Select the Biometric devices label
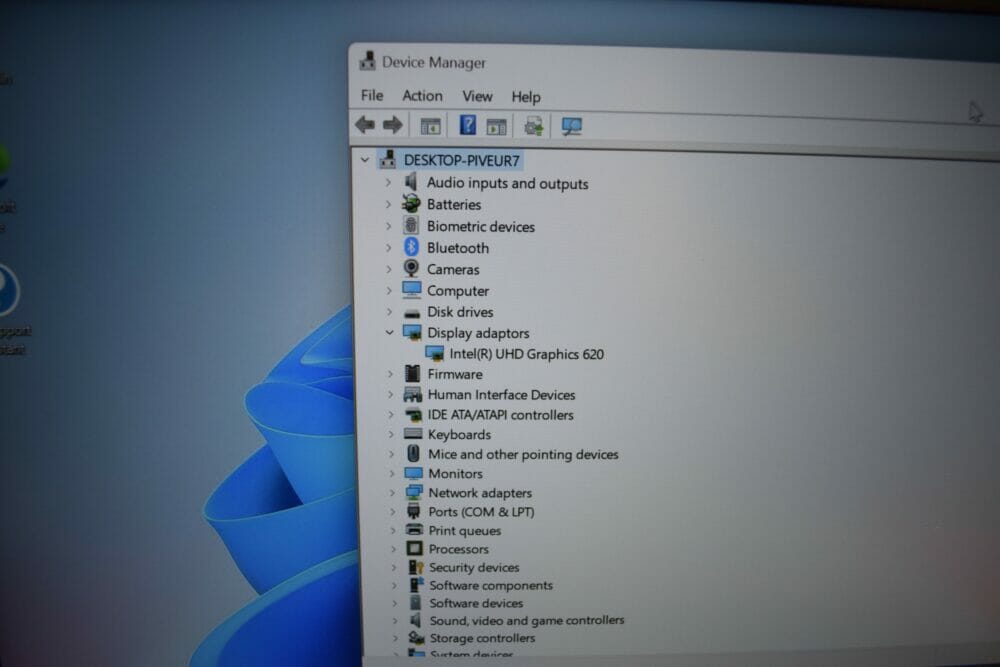Screen dimensions: 1000x667 (x=481, y=226)
